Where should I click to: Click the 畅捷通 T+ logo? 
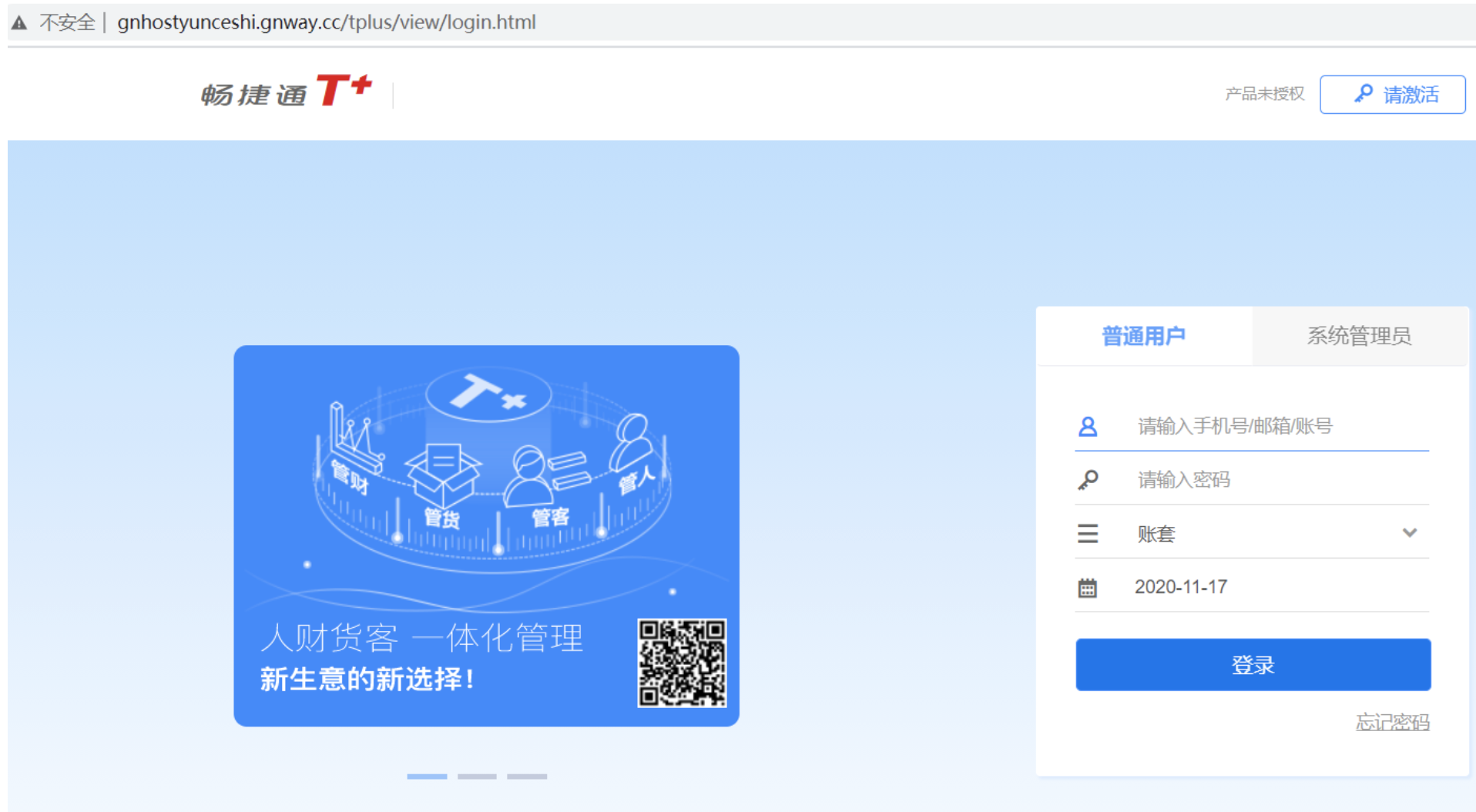point(287,91)
